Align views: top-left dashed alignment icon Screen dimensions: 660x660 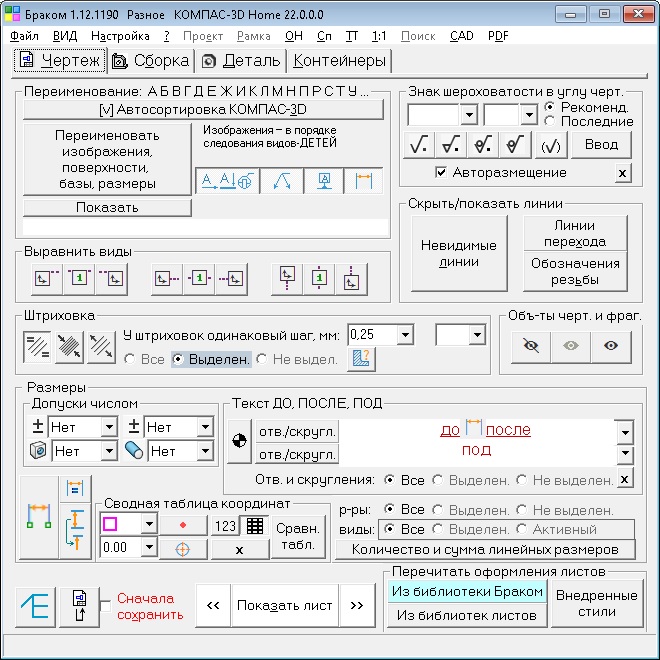tap(47, 279)
